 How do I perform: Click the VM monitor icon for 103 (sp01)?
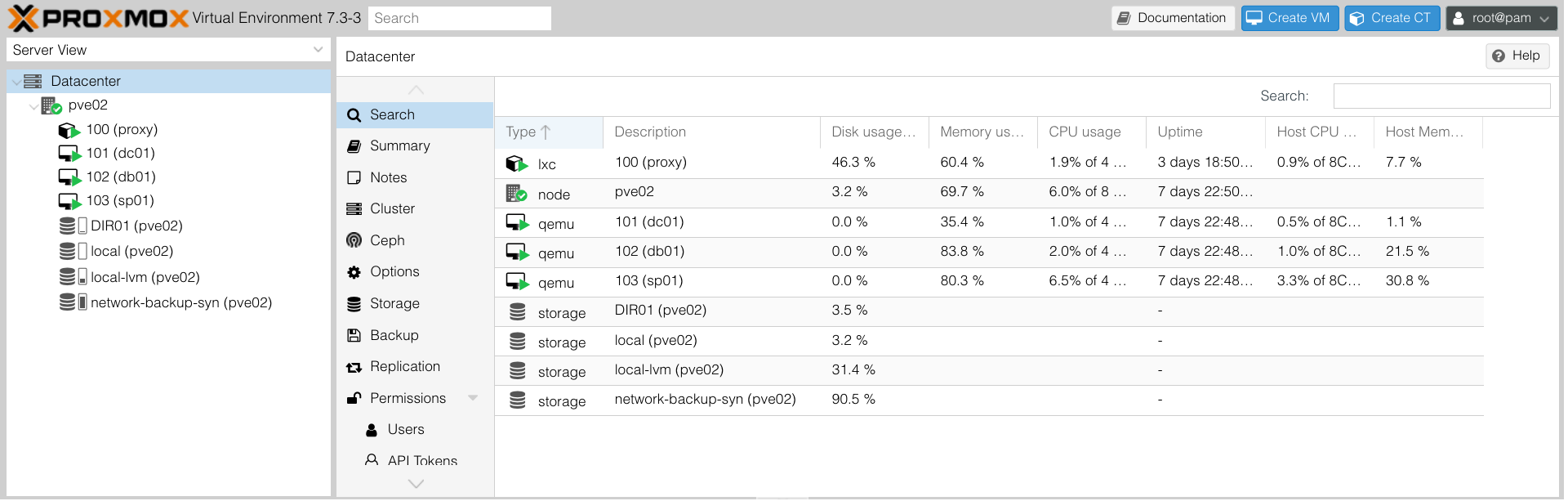click(69, 201)
